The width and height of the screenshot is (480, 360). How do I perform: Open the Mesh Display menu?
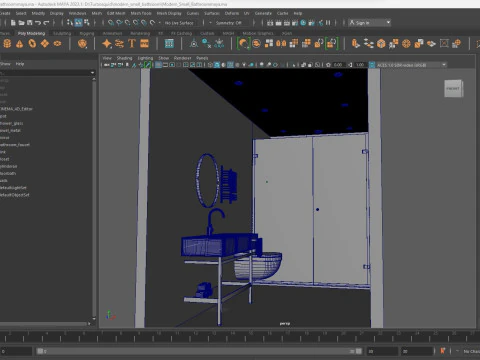point(169,13)
